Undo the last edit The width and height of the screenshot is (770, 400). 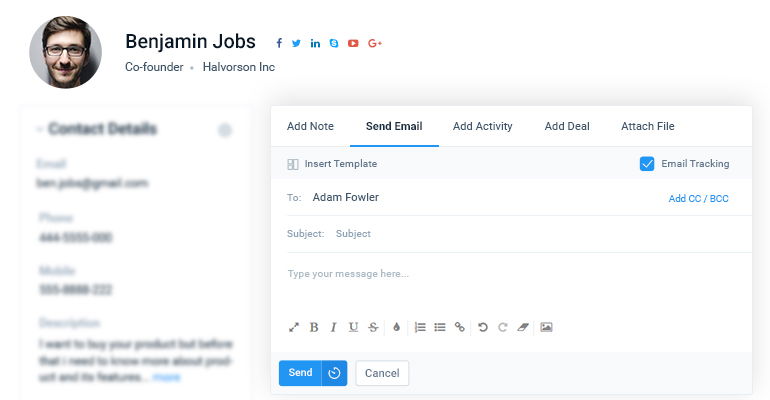(x=483, y=327)
